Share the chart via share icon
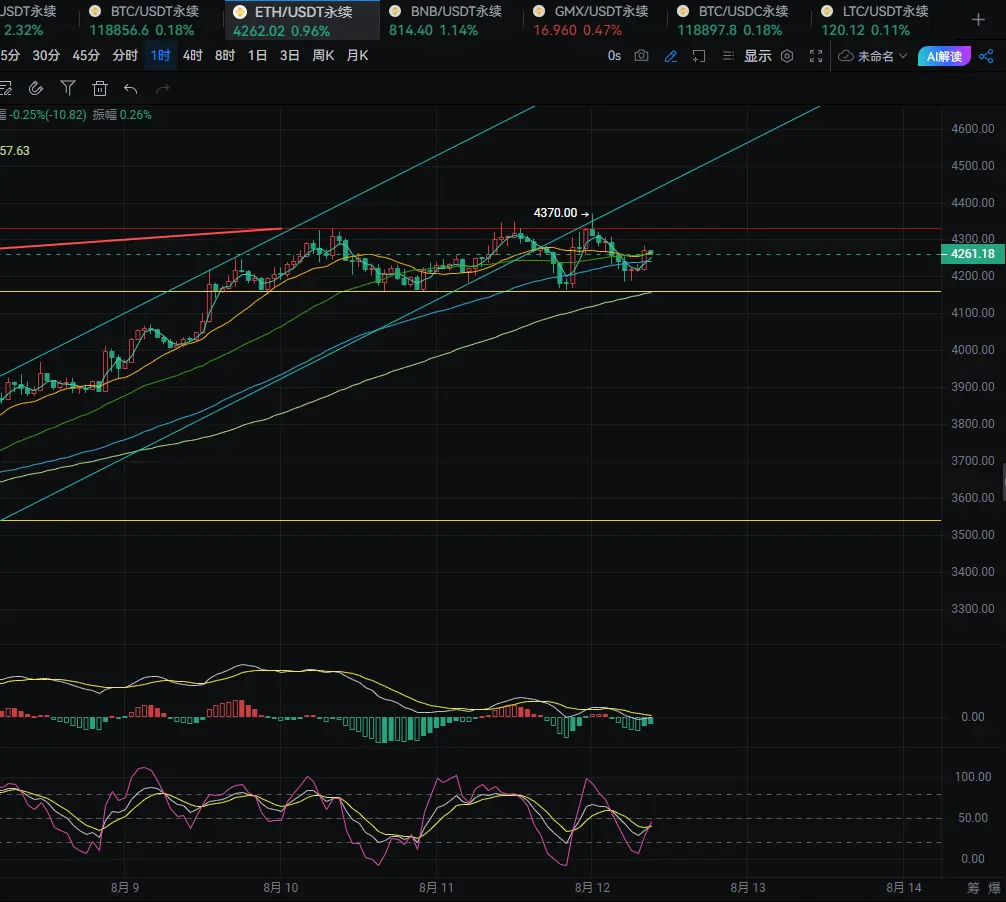 (x=986, y=56)
